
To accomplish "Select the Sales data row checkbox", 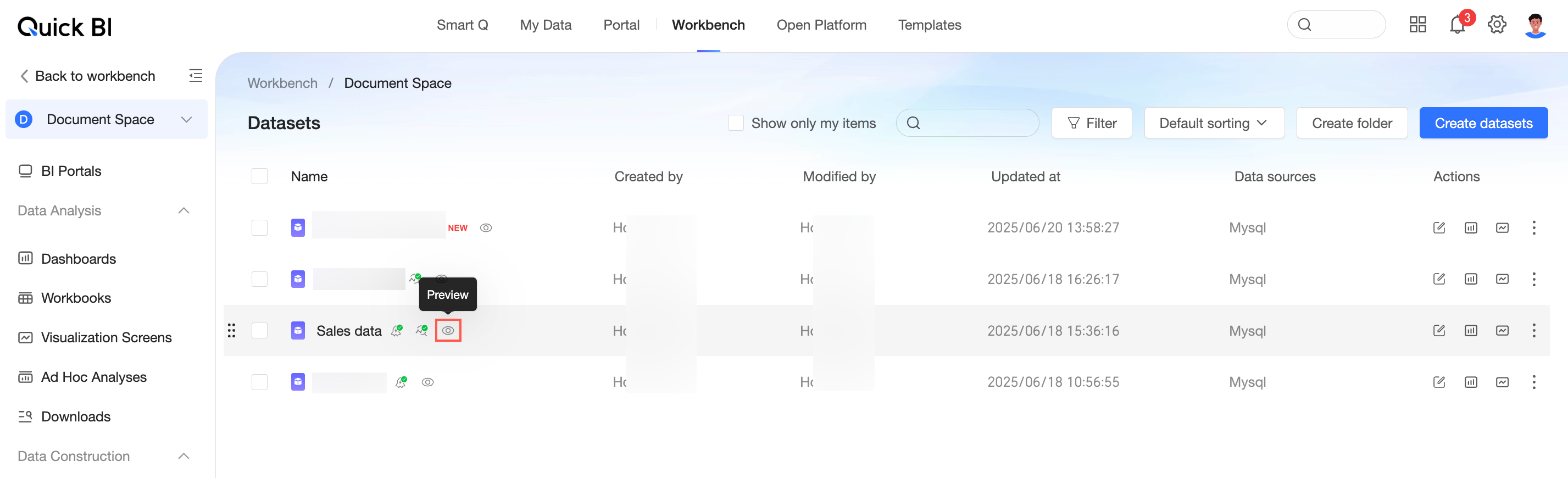I will click(x=260, y=331).
